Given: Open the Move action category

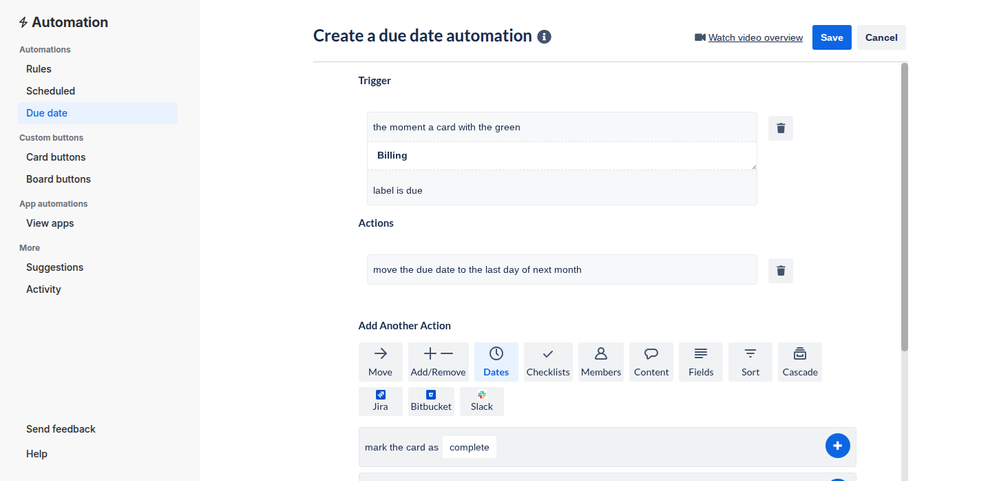Looking at the screenshot, I should [x=380, y=362].
